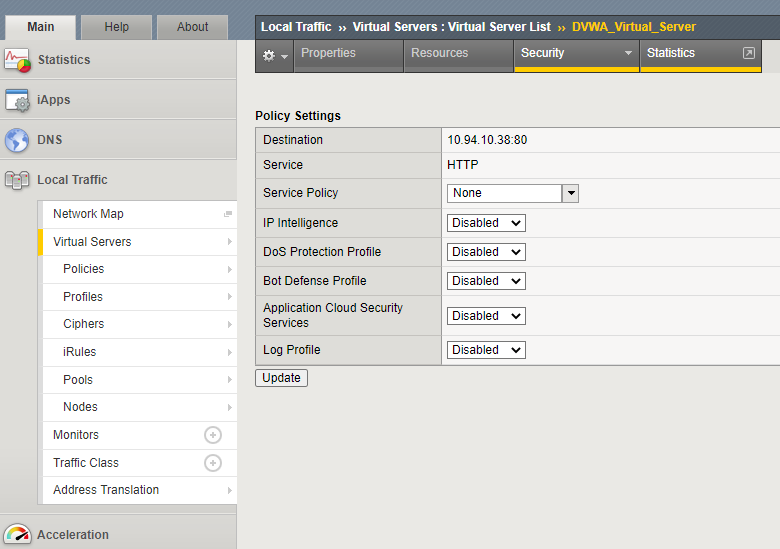Viewport: 780px width, 549px height.
Task: Click the HTTP service value
Action: tap(463, 165)
